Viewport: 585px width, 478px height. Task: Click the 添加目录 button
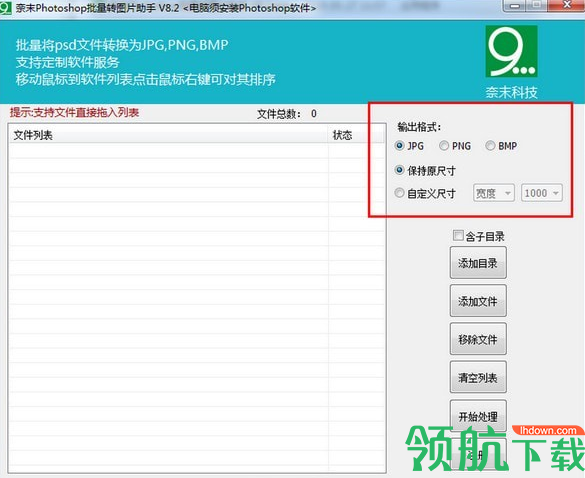478,263
